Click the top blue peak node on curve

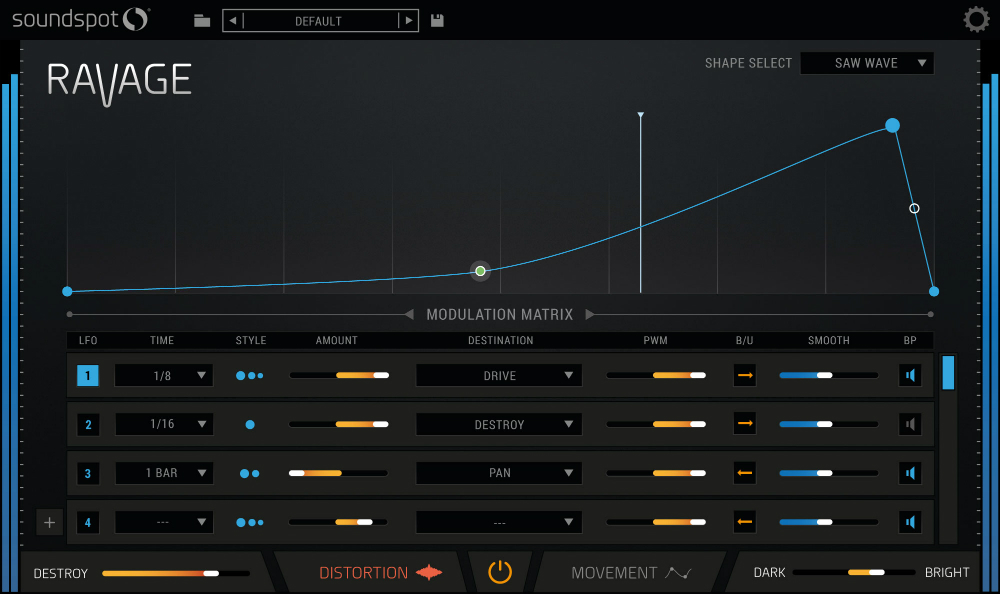coord(892,125)
